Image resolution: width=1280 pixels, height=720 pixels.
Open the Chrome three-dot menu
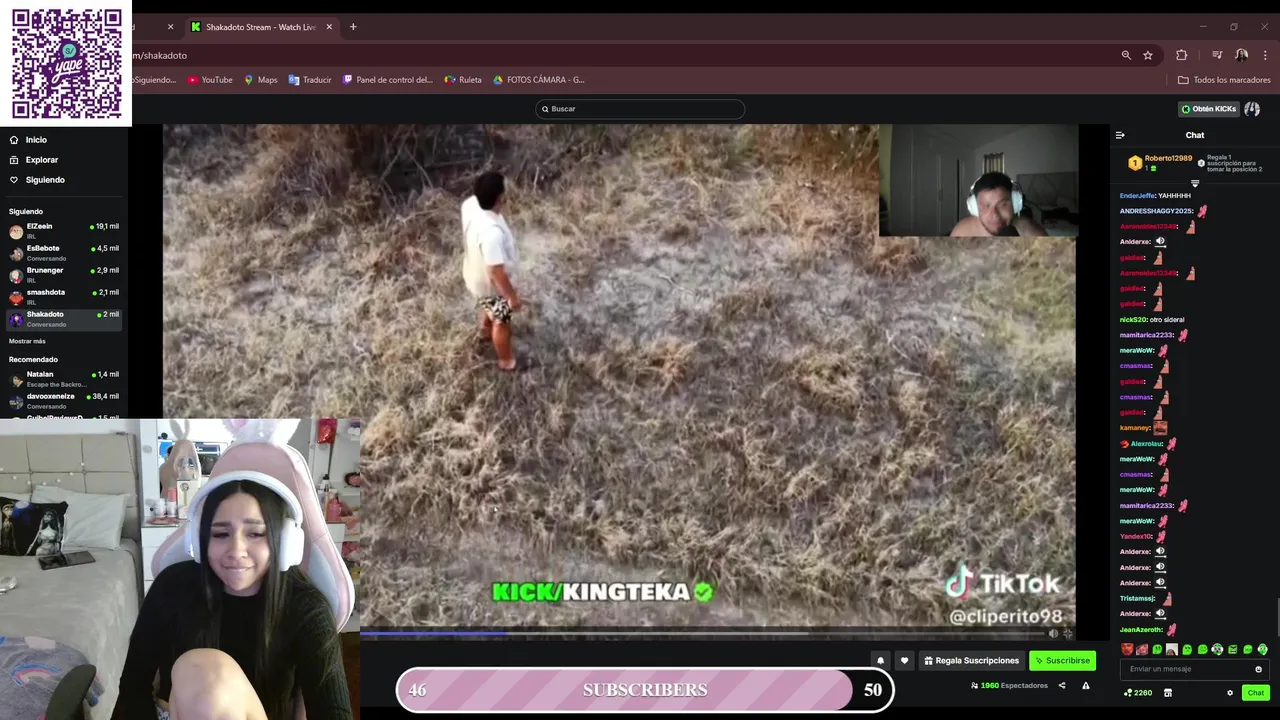1266,55
